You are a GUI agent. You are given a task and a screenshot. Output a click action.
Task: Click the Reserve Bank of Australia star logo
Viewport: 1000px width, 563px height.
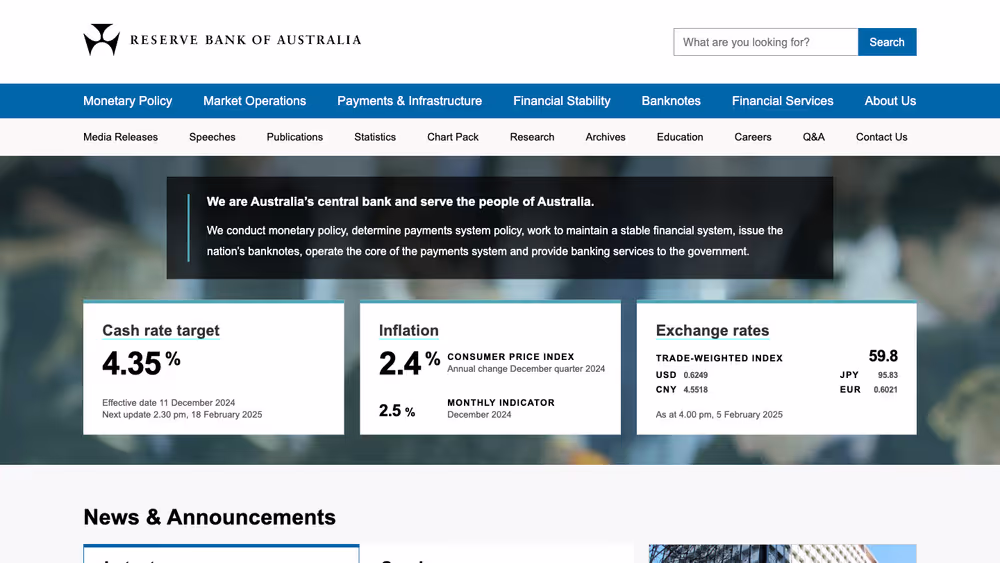[x=101, y=40]
